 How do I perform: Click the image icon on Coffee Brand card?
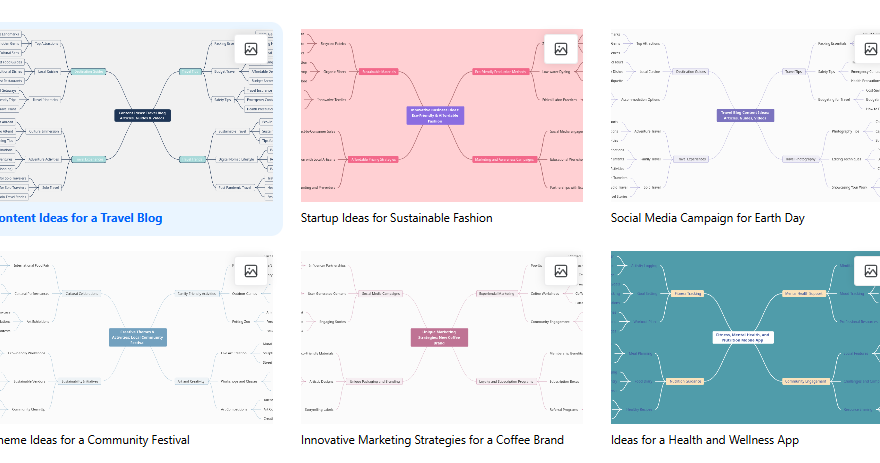tap(561, 271)
